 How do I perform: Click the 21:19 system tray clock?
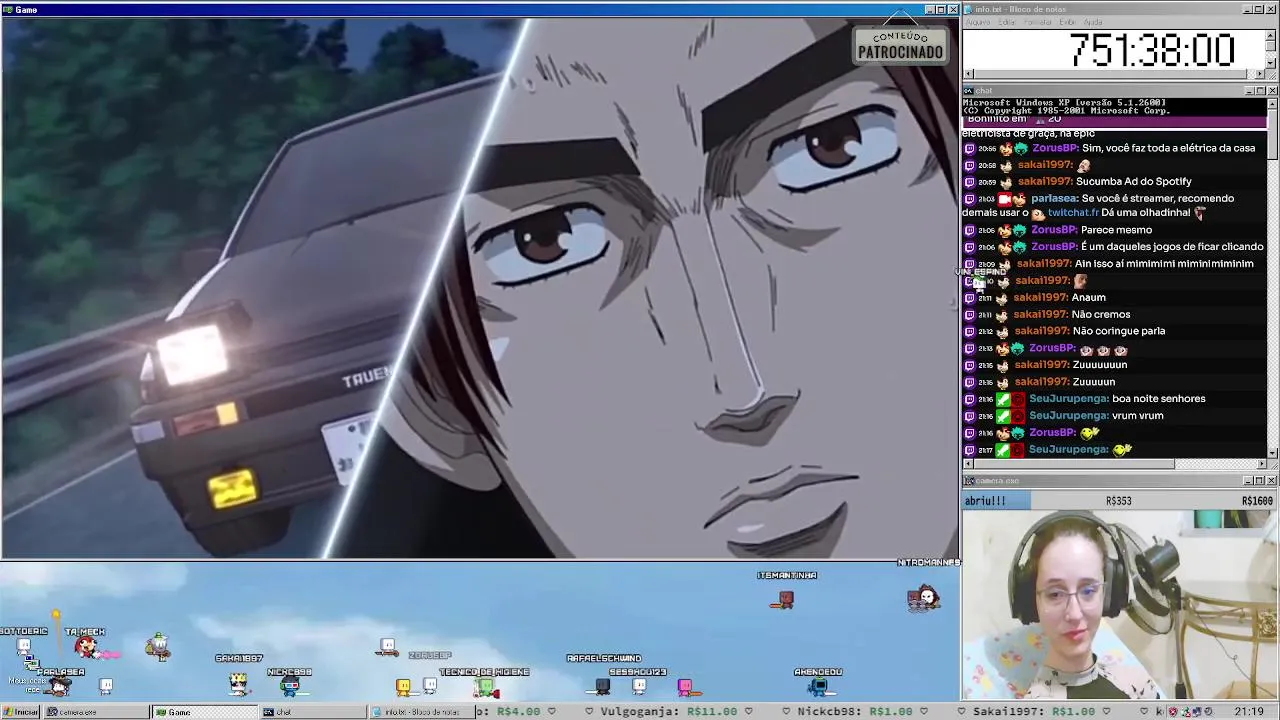(x=1248, y=712)
